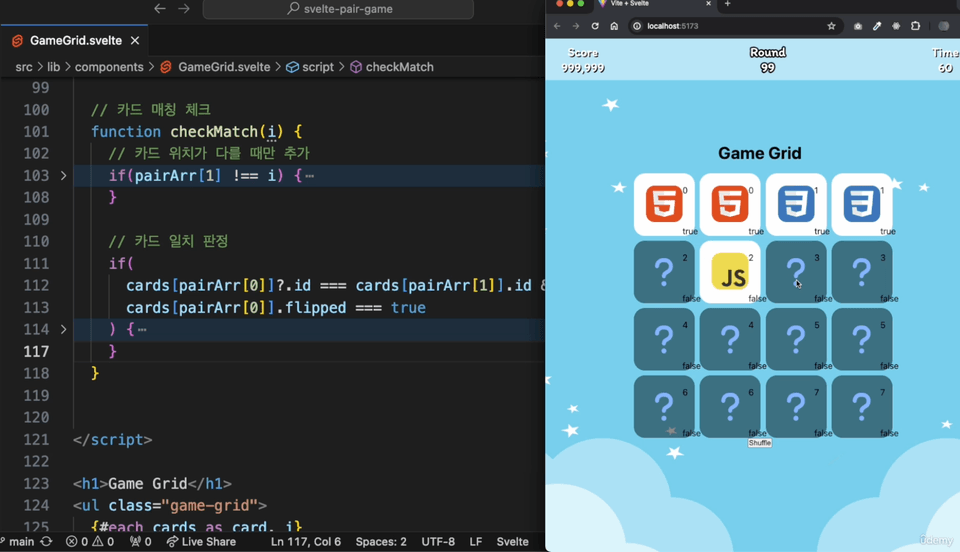Open the checkMatch breadcrumb
960x552 pixels.
[392, 67]
